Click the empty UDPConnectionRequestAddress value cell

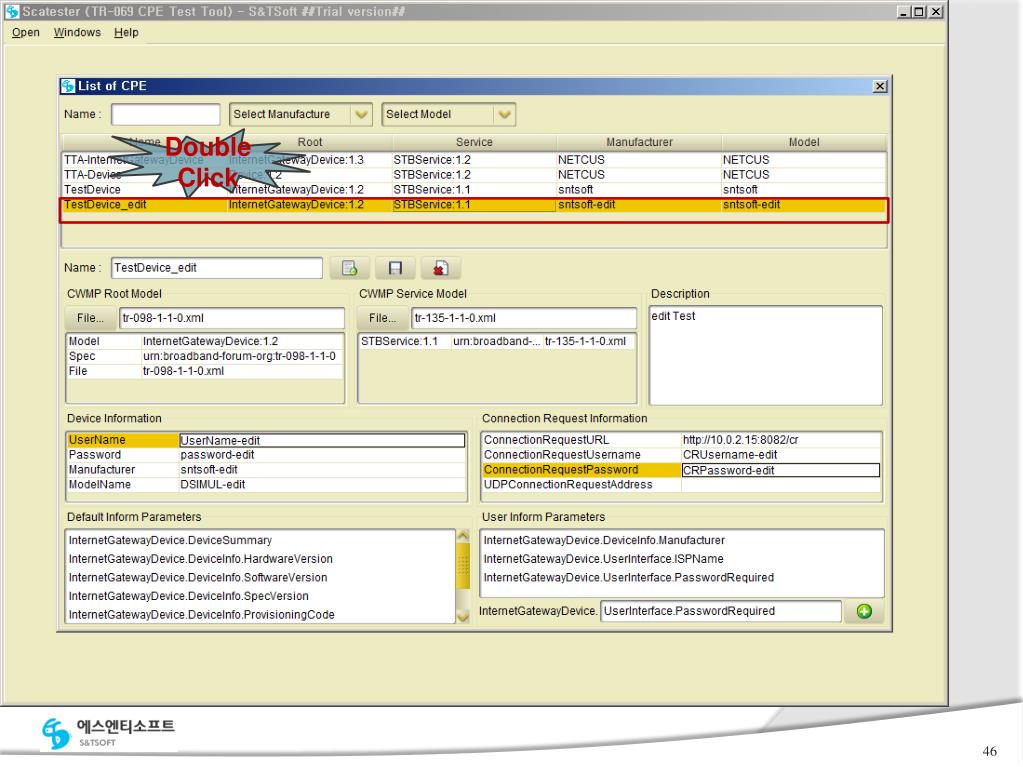click(781, 485)
